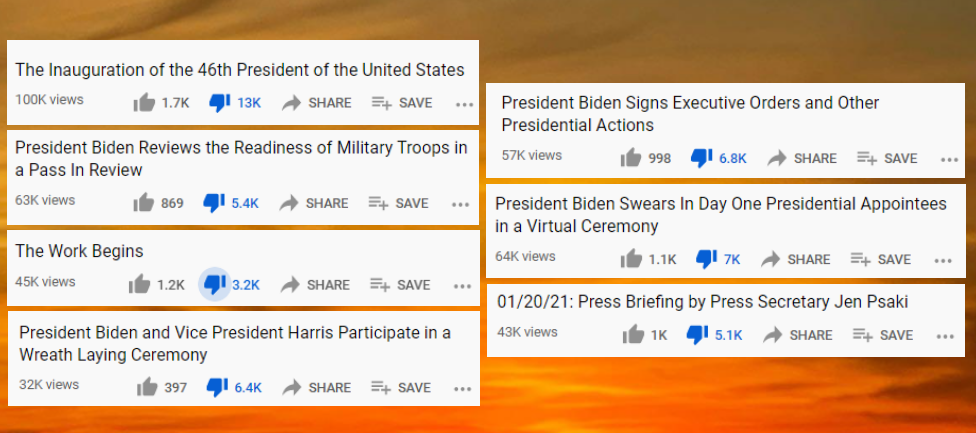Share the Inauguration of the 46th President video
This screenshot has height=433, width=976.
tap(316, 102)
